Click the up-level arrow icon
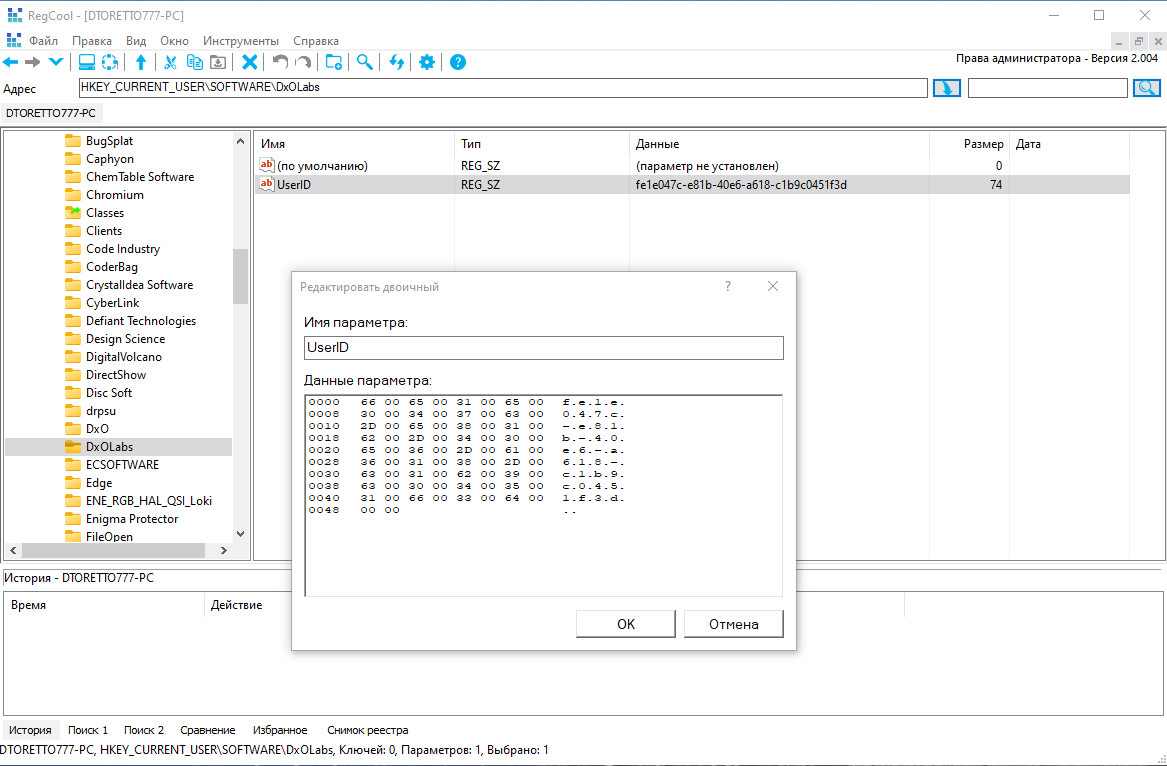Viewport: 1167px width, 766px height. [141, 63]
